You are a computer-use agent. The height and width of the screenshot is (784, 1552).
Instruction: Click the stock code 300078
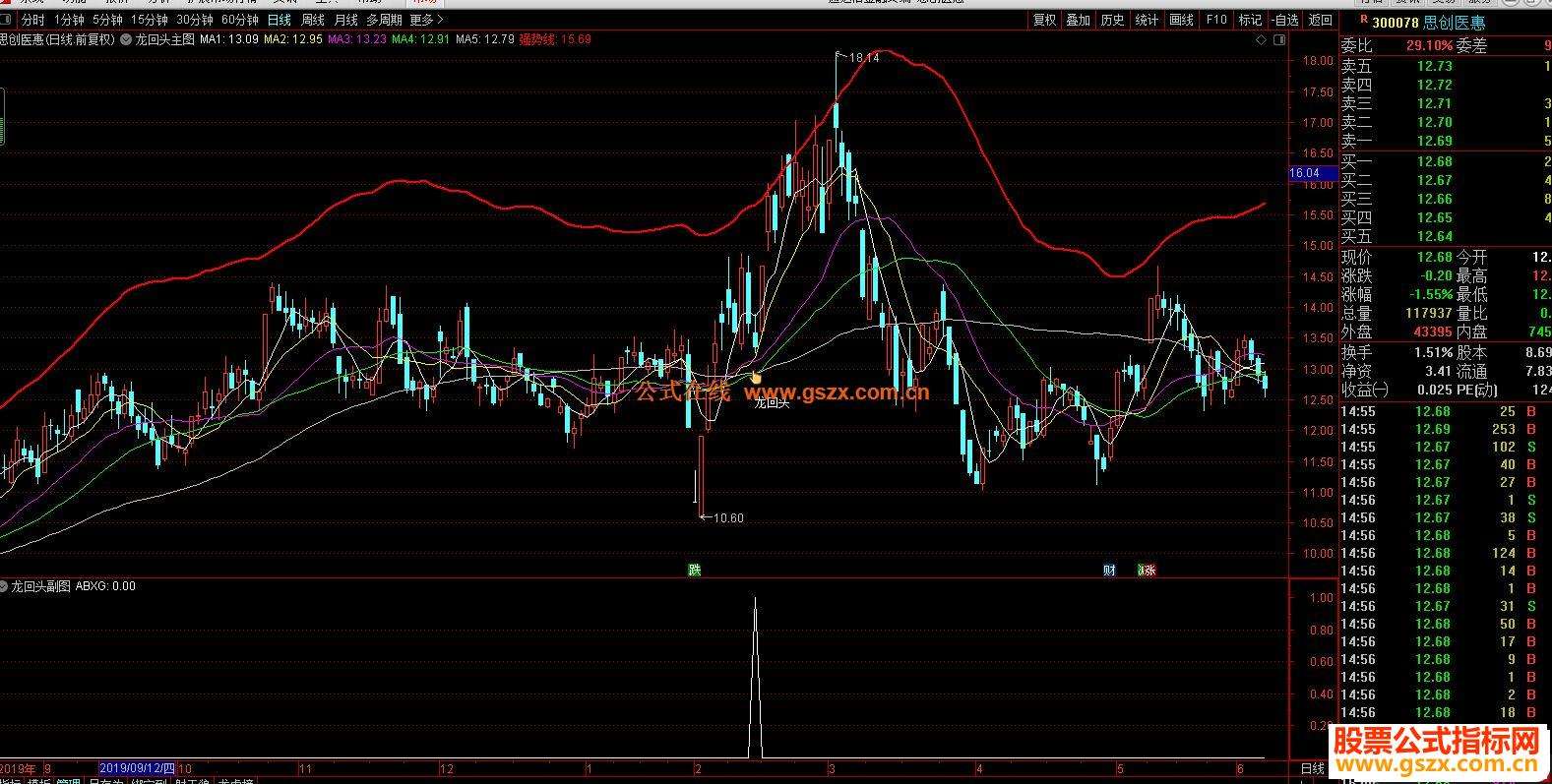pyautogui.click(x=1395, y=22)
